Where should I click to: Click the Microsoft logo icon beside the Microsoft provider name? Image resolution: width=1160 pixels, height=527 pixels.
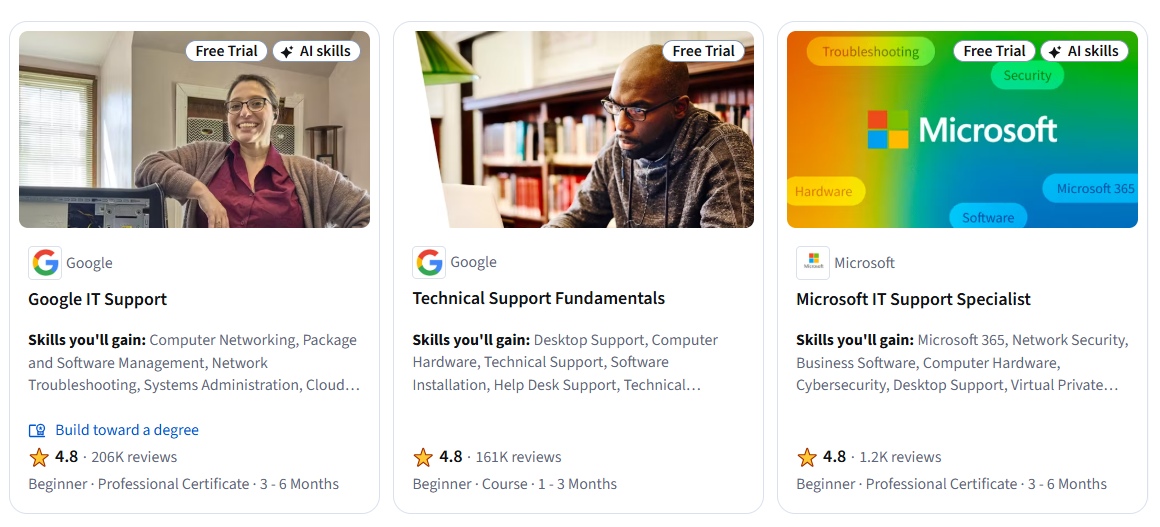[813, 263]
